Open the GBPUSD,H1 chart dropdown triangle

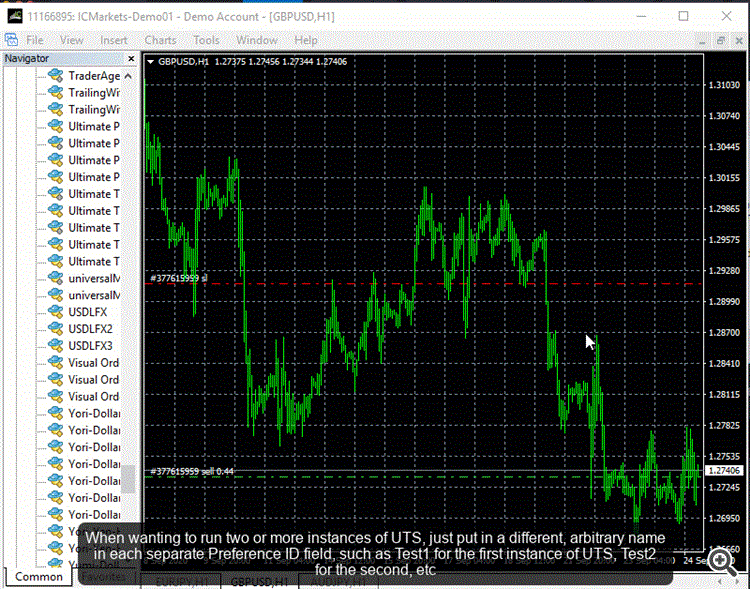151,62
